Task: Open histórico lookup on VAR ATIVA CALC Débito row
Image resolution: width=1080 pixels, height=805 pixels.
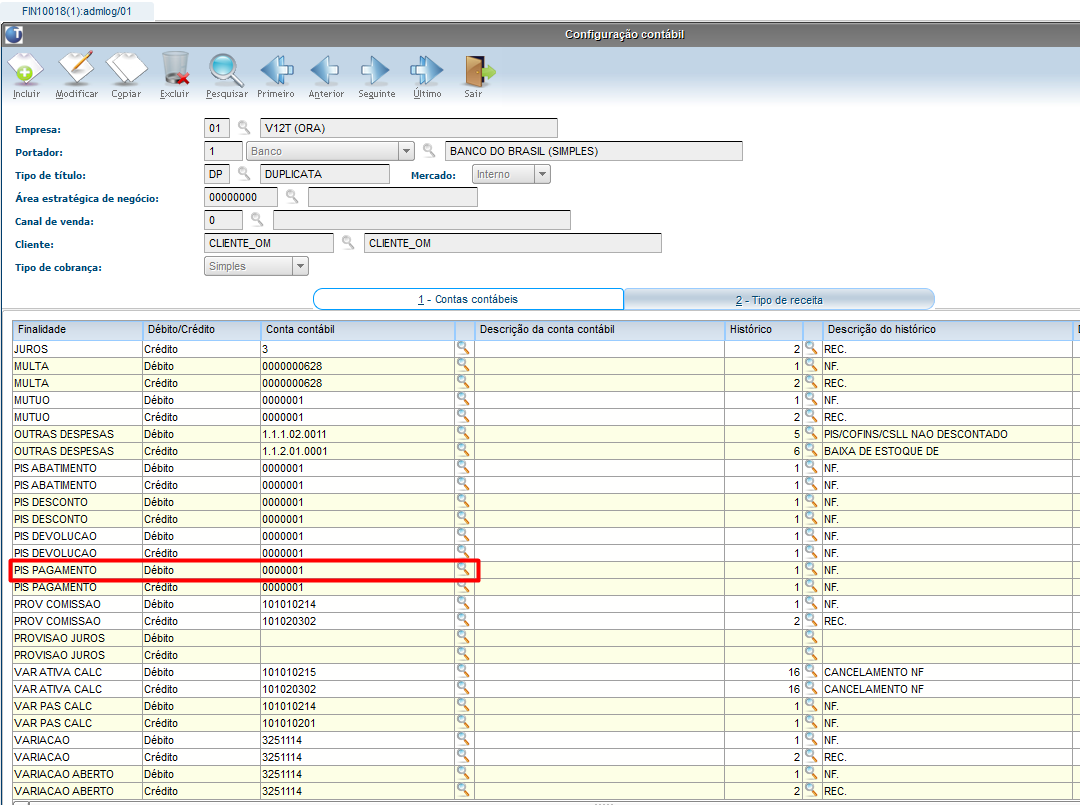Action: [x=811, y=671]
